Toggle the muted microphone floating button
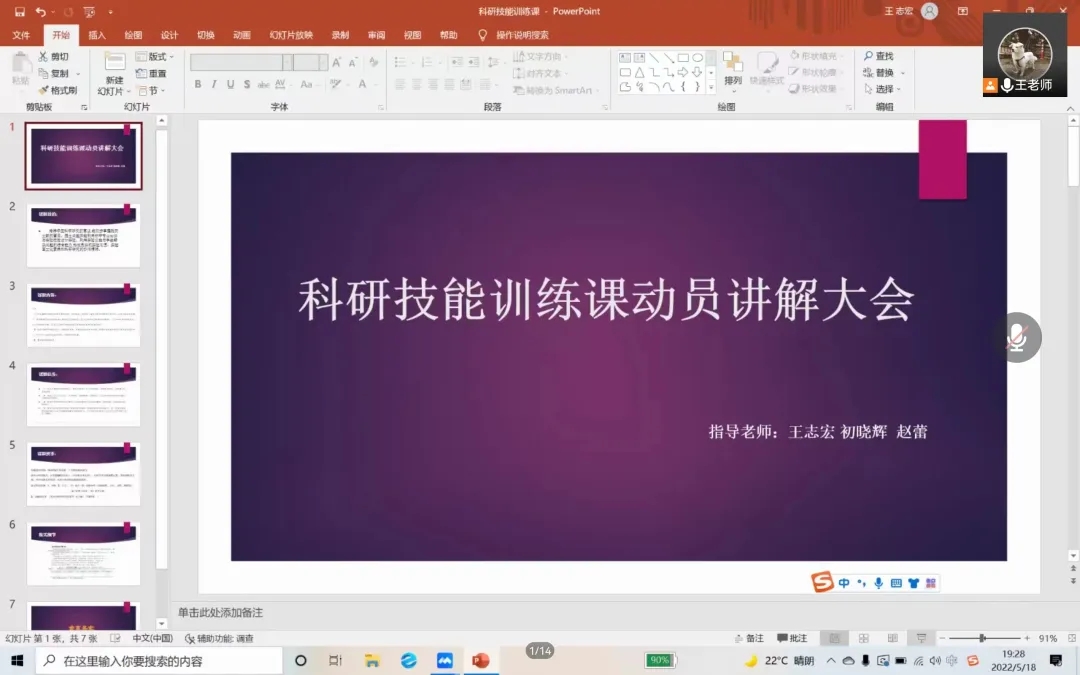 pos(1016,338)
